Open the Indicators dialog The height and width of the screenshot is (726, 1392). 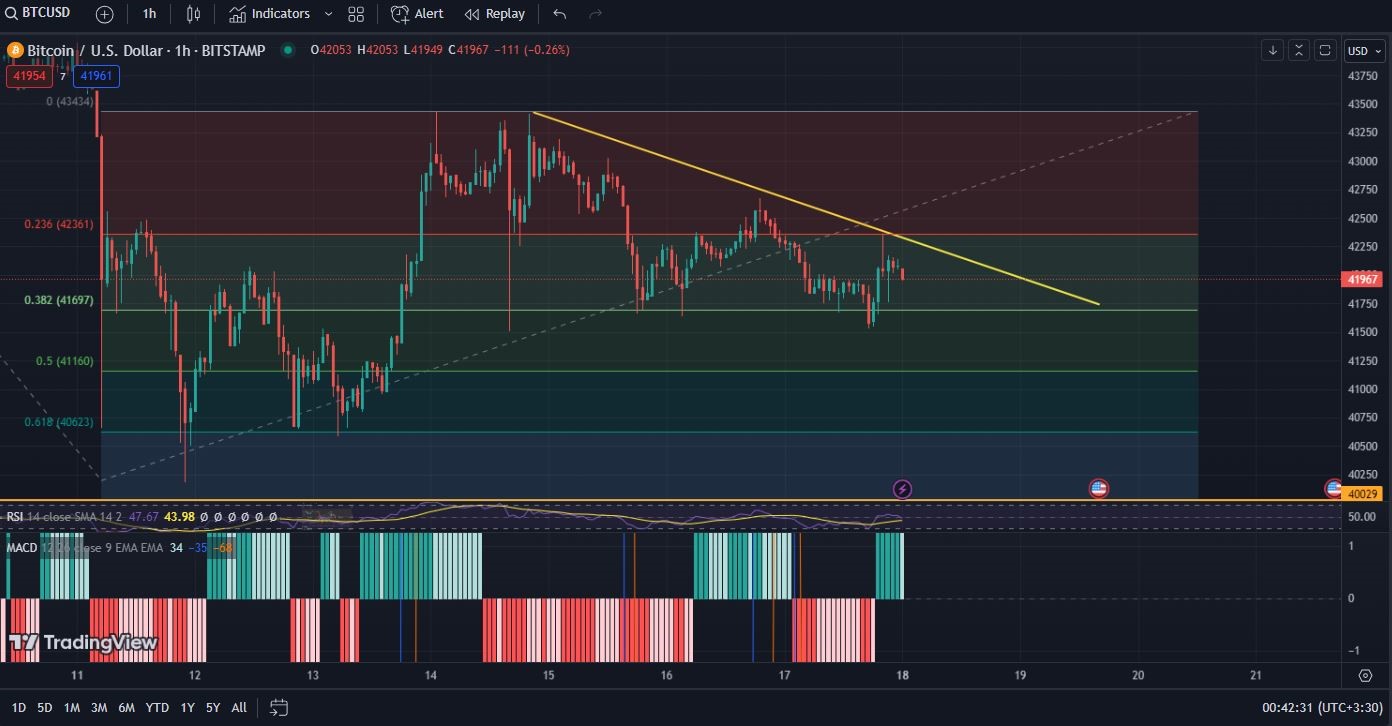click(x=269, y=14)
